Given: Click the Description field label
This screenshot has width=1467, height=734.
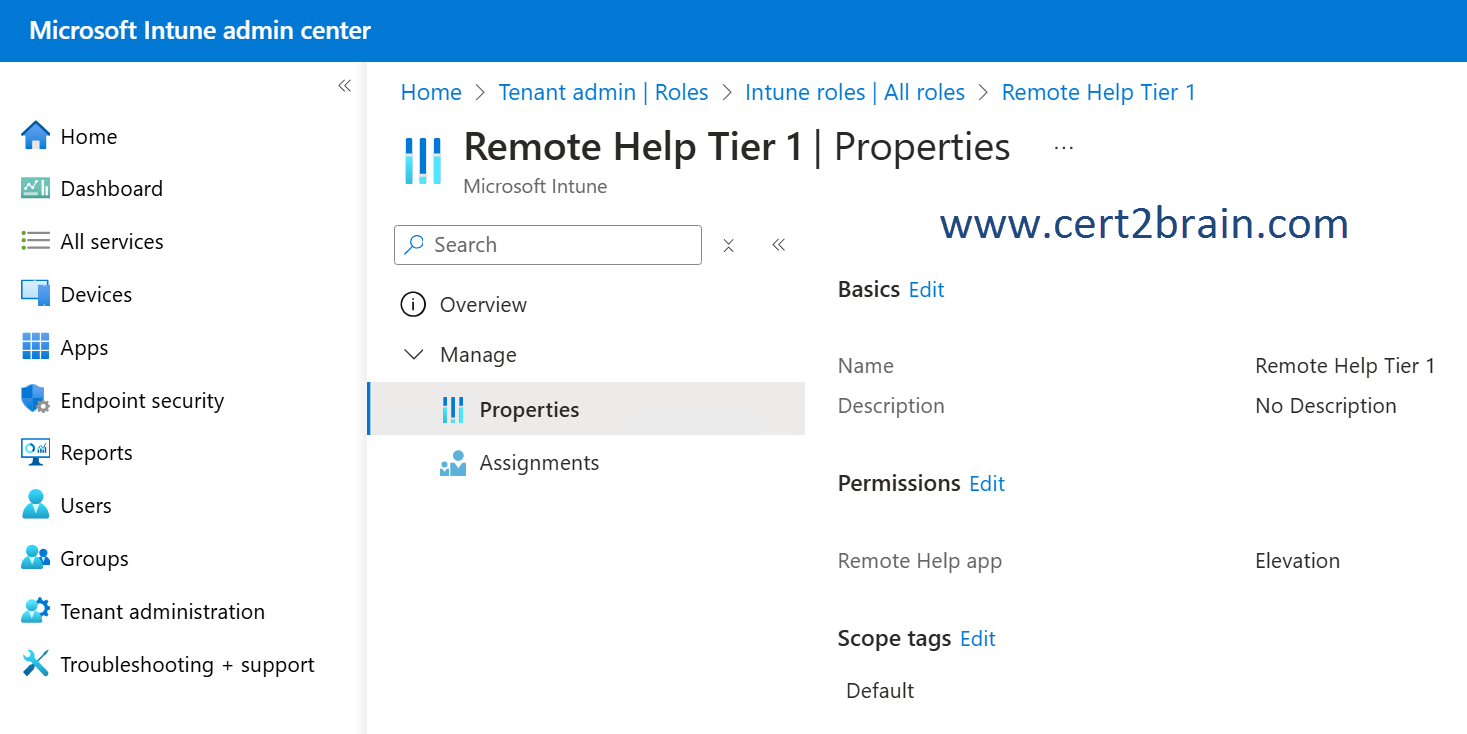Looking at the screenshot, I should point(890,406).
